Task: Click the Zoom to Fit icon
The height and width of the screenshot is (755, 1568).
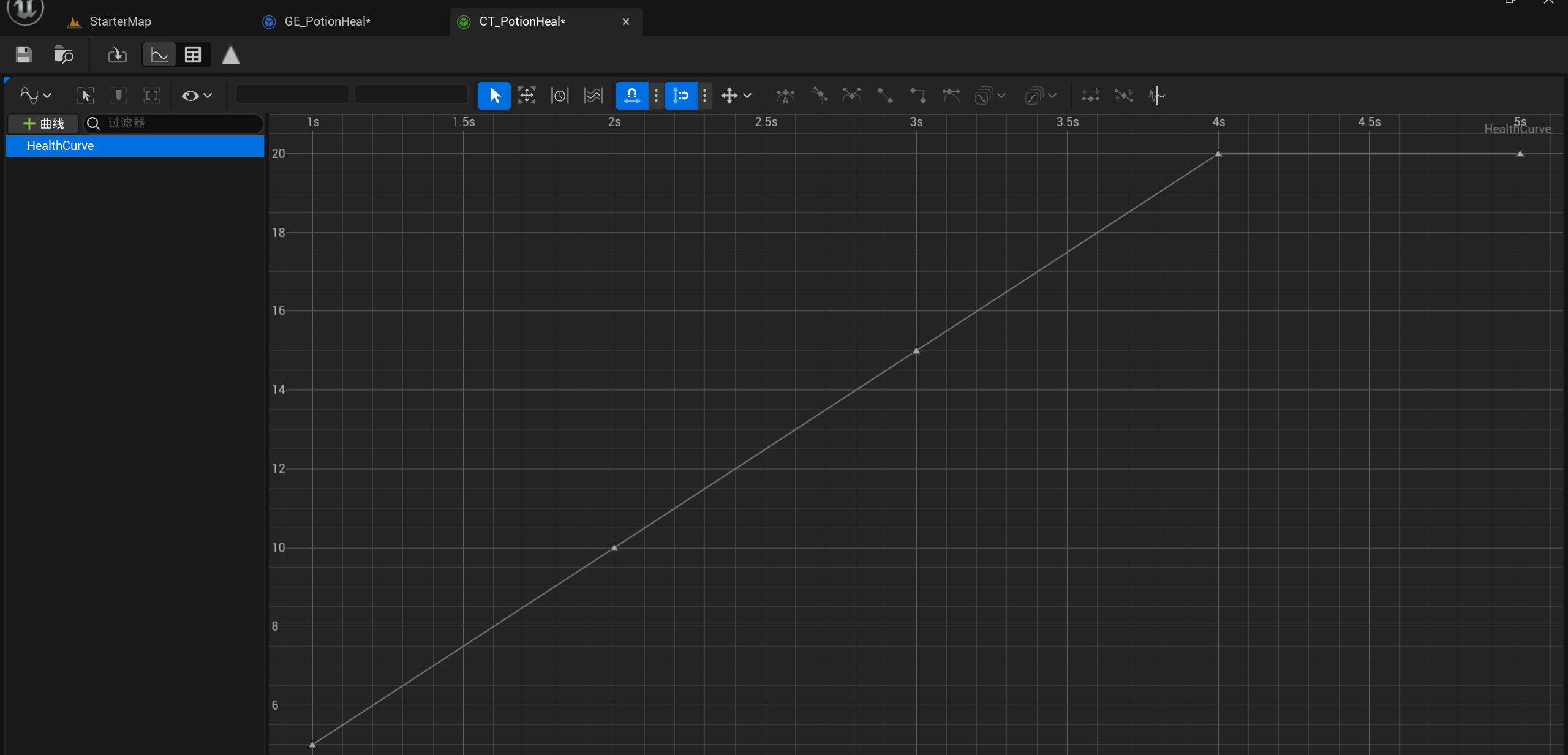Action: (85, 96)
